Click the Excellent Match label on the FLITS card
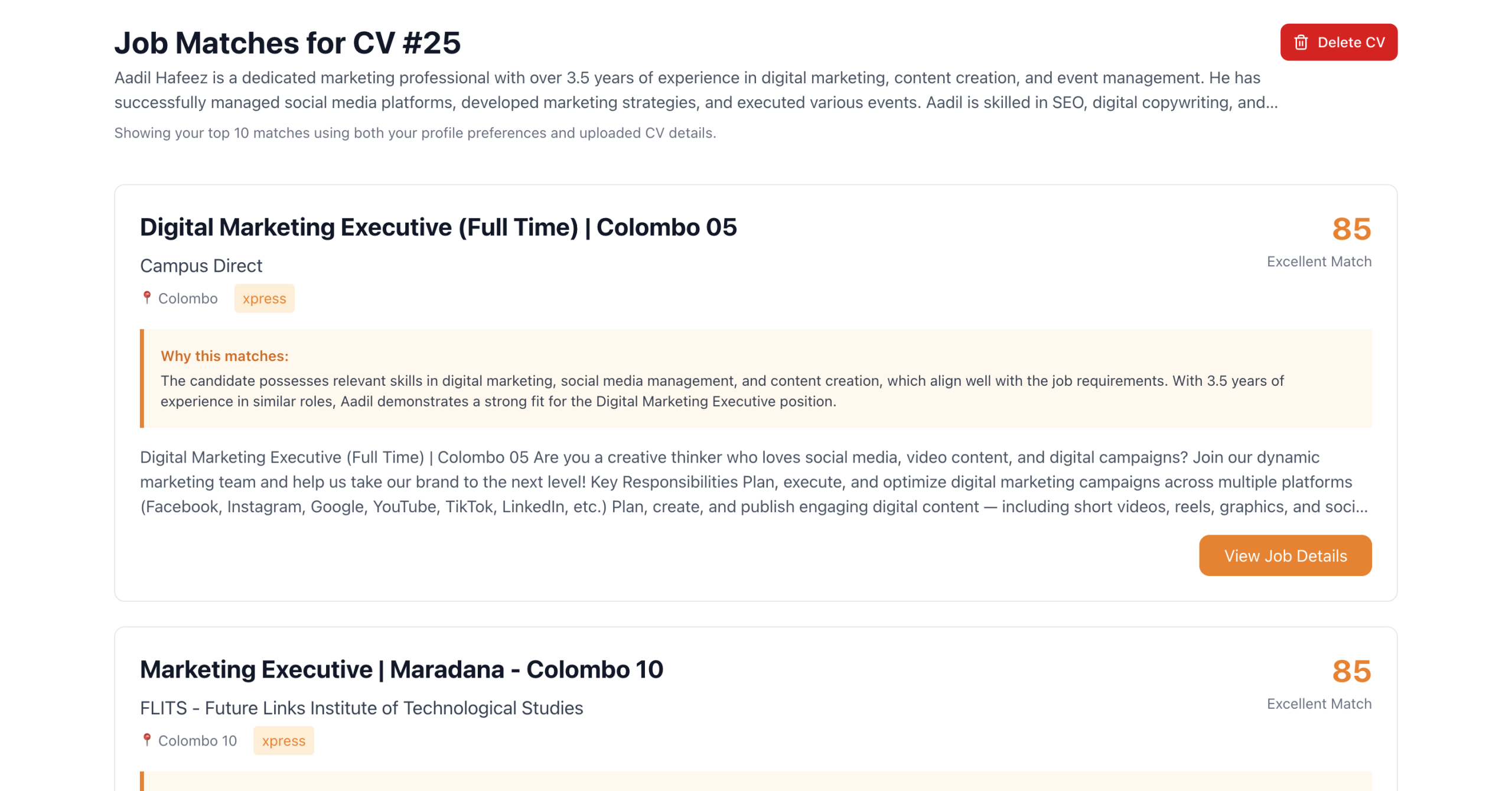This screenshot has height=791, width=1512. [1318, 704]
